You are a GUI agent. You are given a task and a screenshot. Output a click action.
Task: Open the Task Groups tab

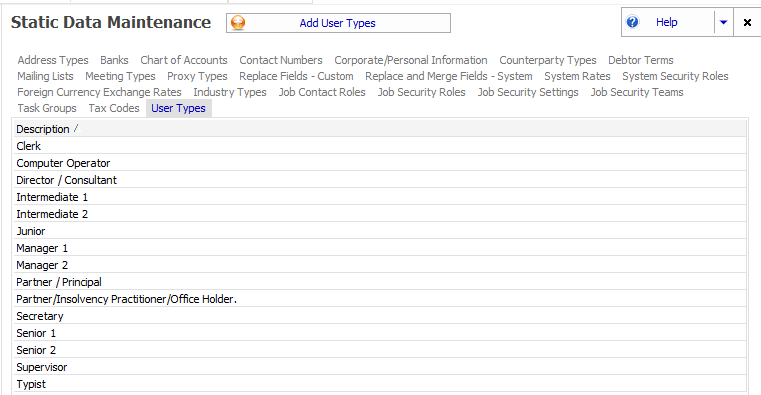[47, 108]
